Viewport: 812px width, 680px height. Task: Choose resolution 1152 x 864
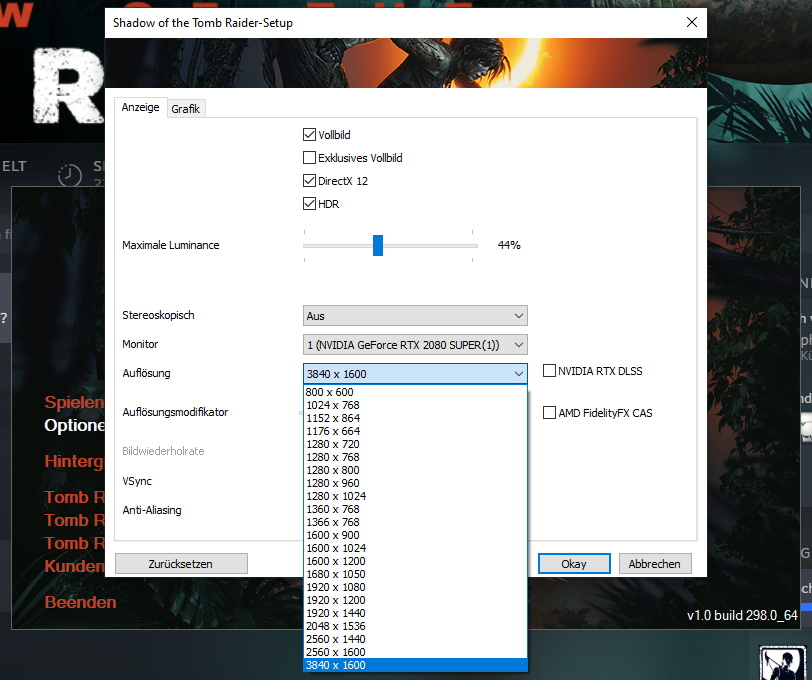click(x=415, y=418)
